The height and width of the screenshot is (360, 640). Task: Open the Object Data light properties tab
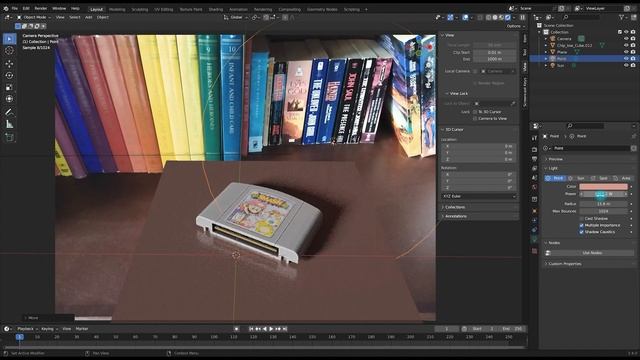tap(535, 240)
